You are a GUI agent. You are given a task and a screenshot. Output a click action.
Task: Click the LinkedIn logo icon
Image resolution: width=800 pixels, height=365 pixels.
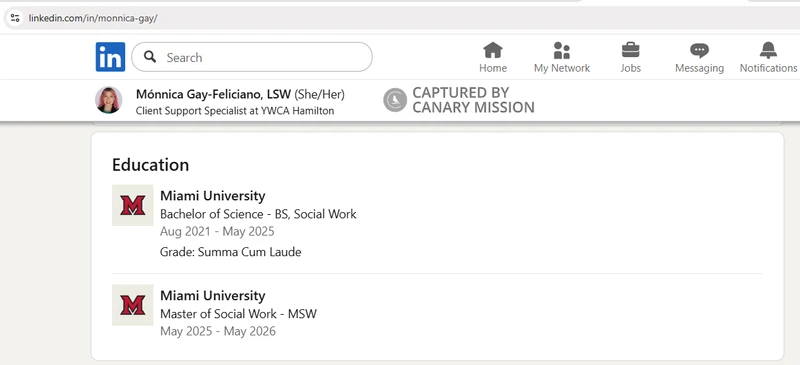(110, 57)
